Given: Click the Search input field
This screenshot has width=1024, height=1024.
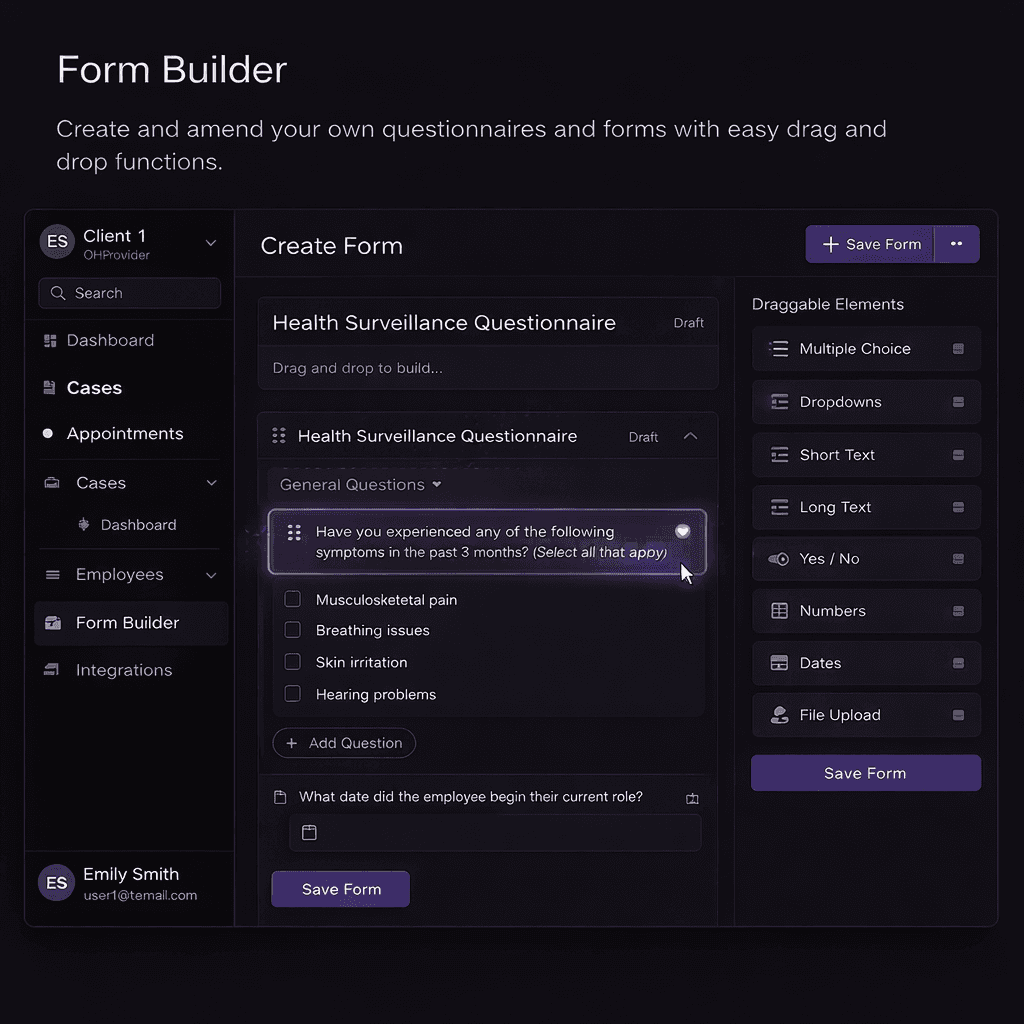Looking at the screenshot, I should click(130, 293).
